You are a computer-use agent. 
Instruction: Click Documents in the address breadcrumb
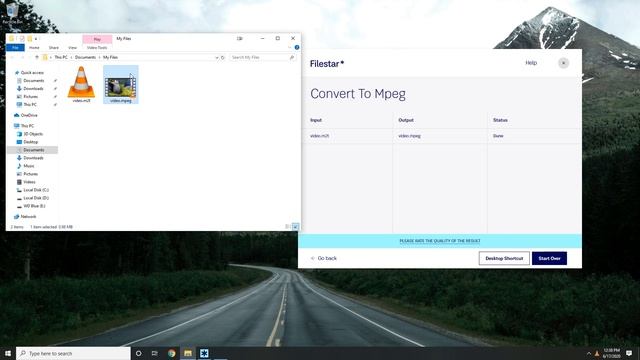[x=85, y=58]
